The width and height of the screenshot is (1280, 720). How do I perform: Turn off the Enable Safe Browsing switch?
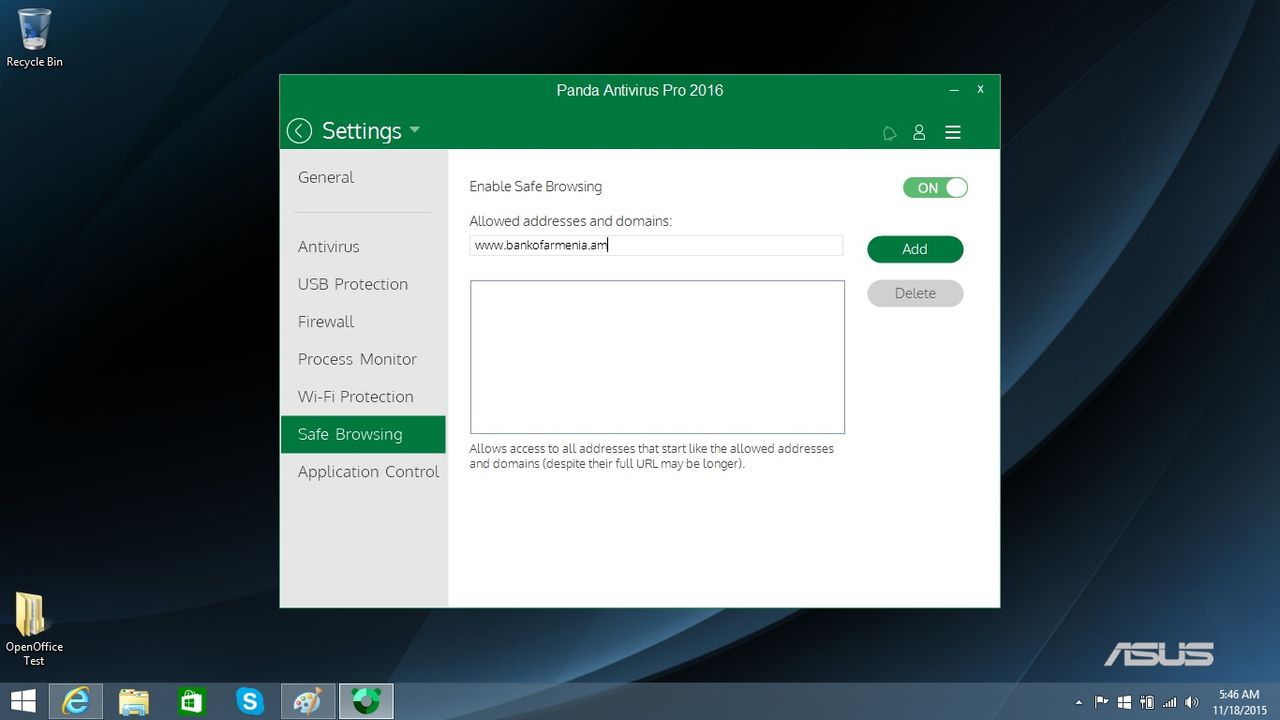click(935, 188)
